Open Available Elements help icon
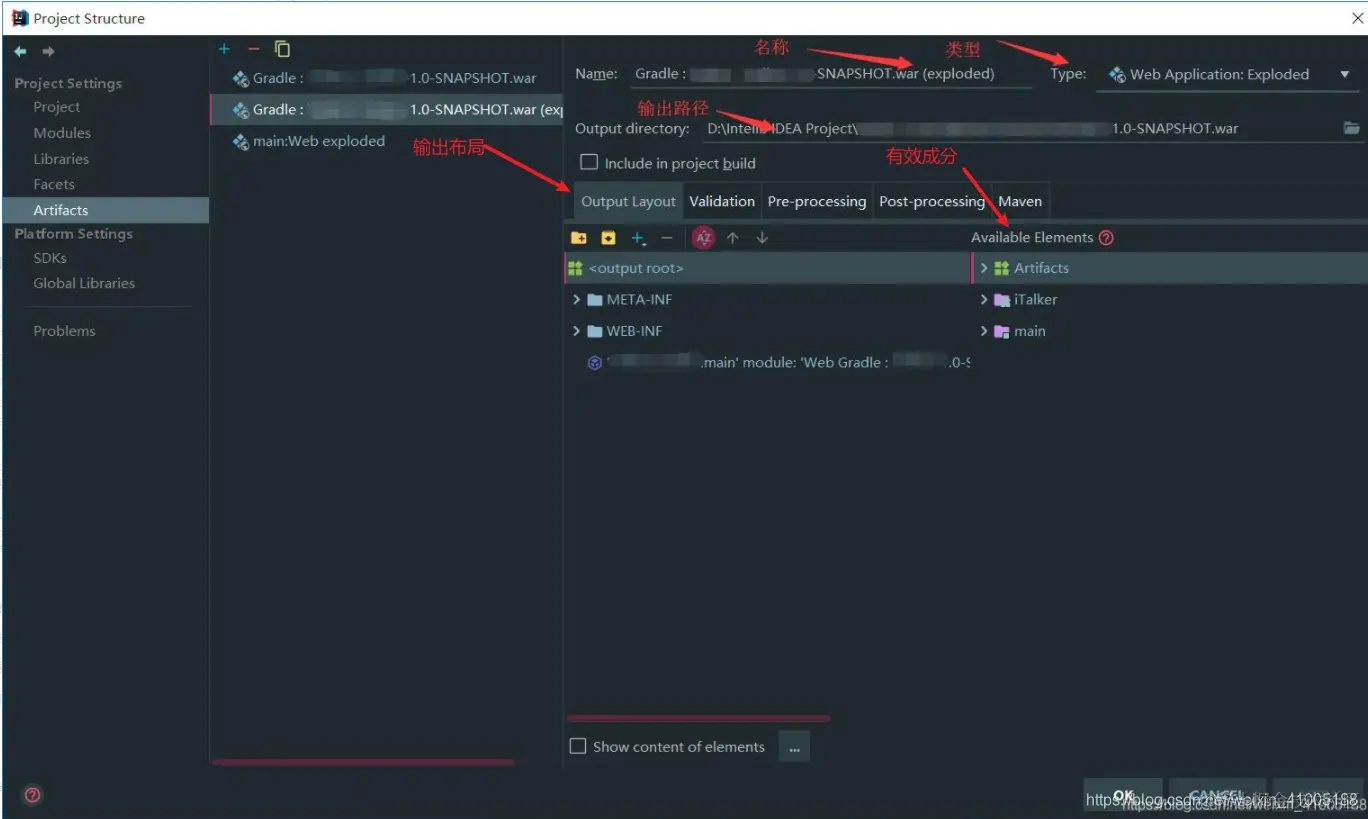 click(1105, 238)
